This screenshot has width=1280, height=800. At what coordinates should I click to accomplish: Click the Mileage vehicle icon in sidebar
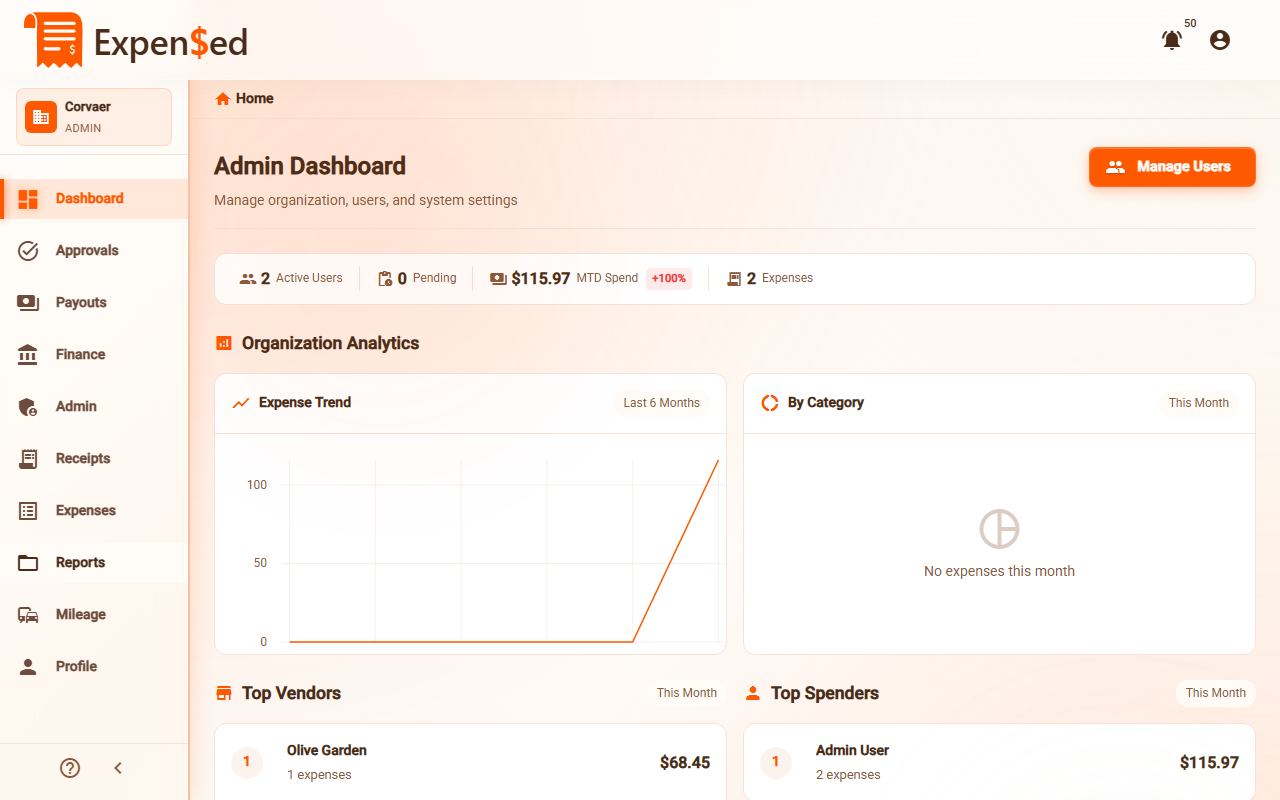28,615
